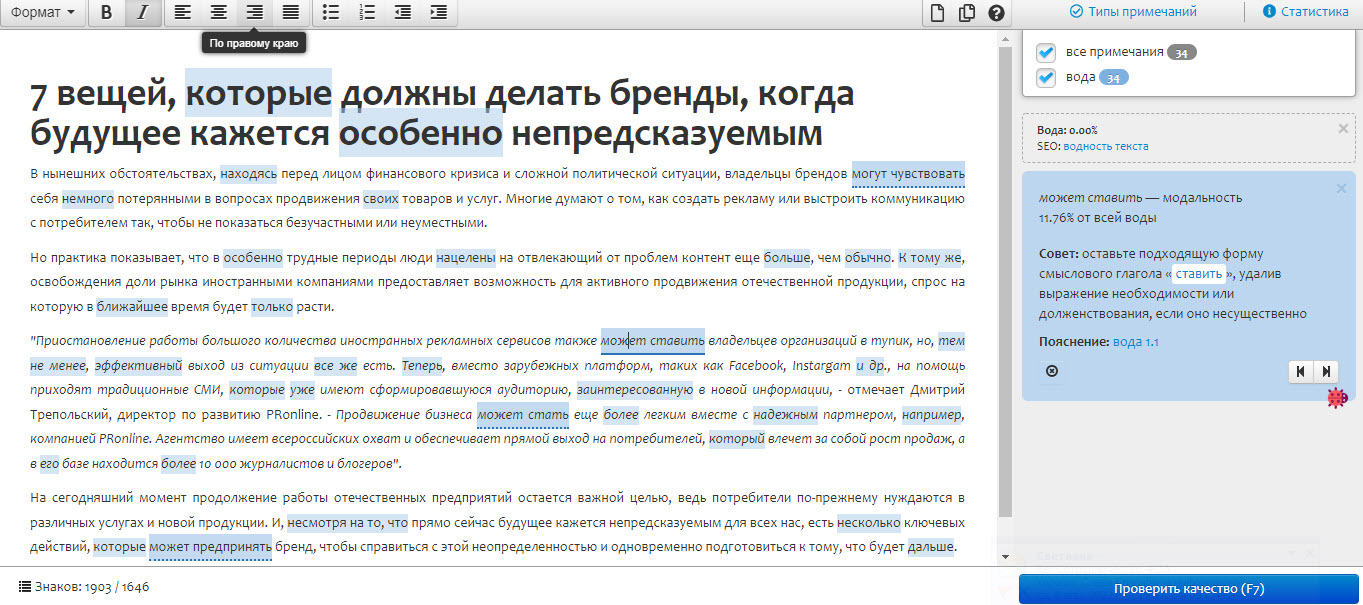Click highlighted phrase 'может стать'
Image resolution: width=1363 pixels, height=605 pixels.
point(523,414)
